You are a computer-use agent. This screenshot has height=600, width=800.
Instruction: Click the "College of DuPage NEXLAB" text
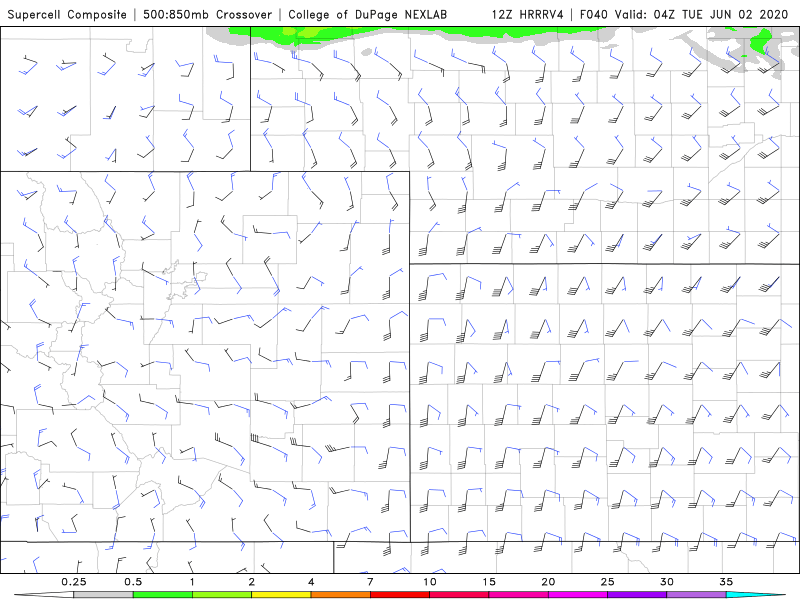367,14
